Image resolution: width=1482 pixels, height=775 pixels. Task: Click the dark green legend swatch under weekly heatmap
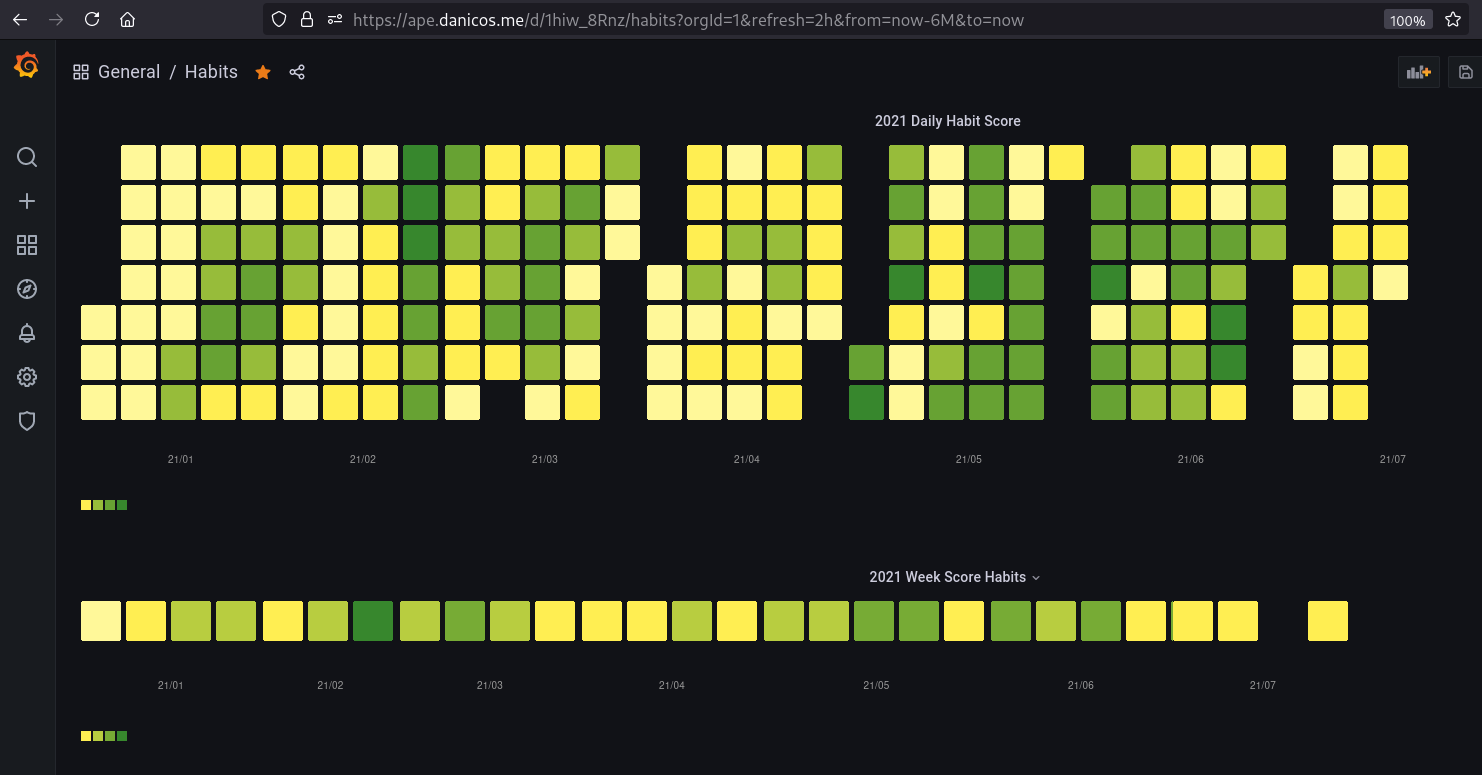click(x=122, y=736)
